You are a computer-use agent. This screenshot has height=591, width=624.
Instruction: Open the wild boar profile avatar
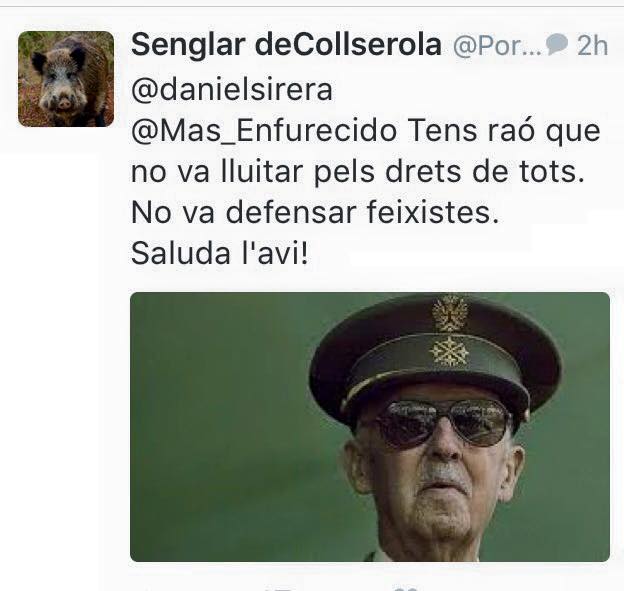66,79
